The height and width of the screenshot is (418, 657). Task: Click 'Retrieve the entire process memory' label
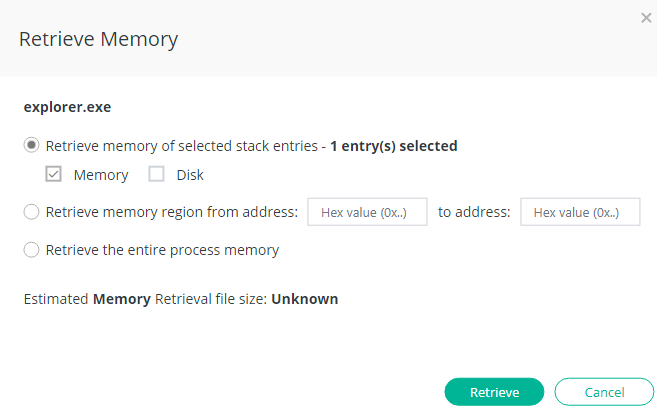[x=162, y=250]
